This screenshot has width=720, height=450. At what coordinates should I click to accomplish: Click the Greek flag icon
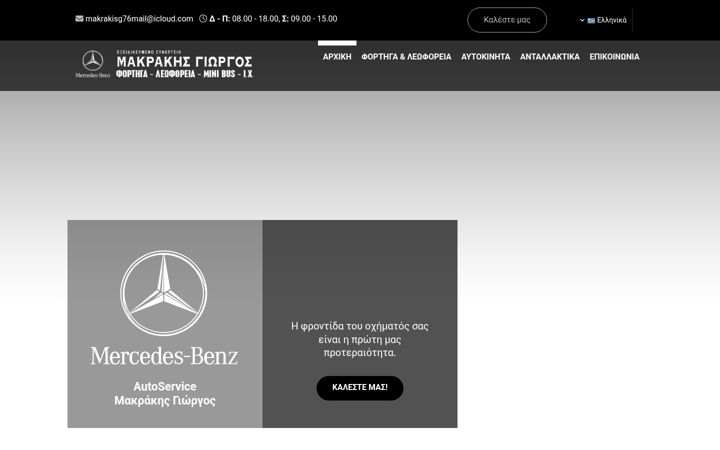click(x=591, y=20)
